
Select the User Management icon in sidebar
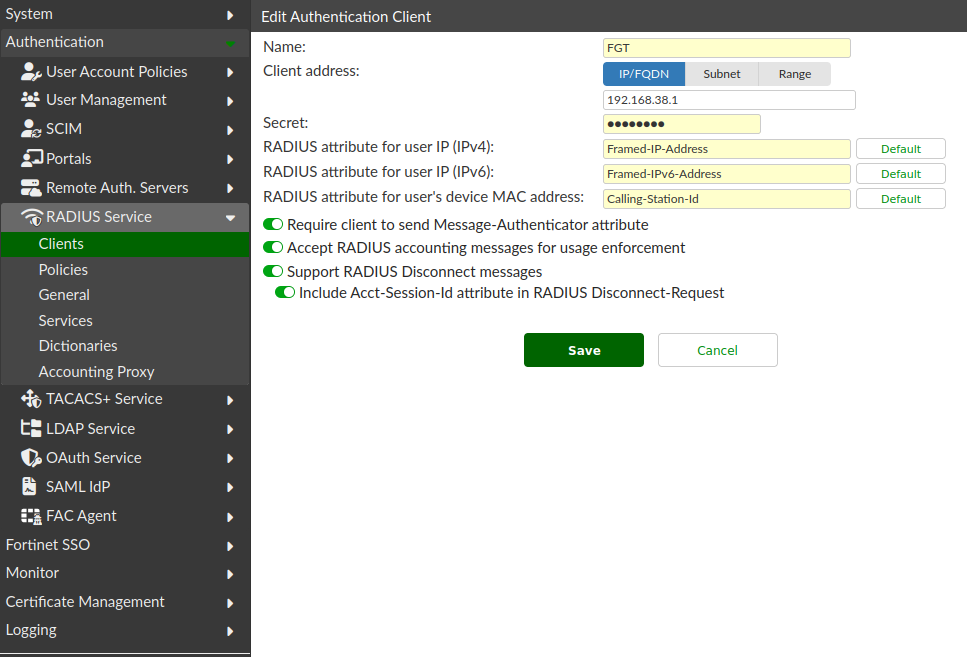coord(30,99)
